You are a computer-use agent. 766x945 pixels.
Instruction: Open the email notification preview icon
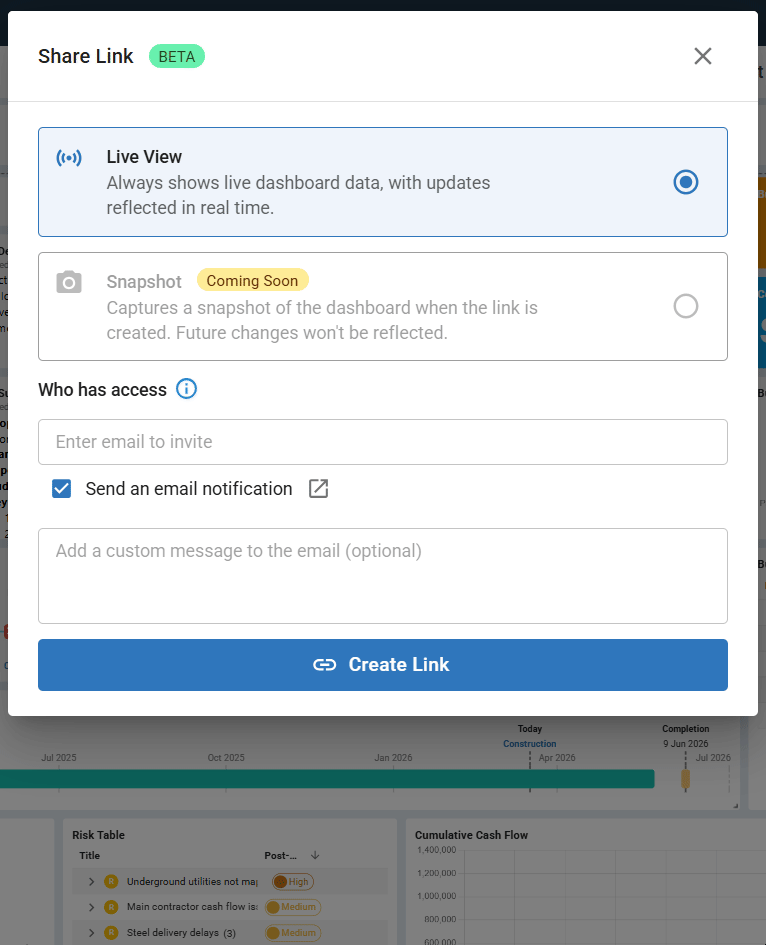tap(318, 489)
